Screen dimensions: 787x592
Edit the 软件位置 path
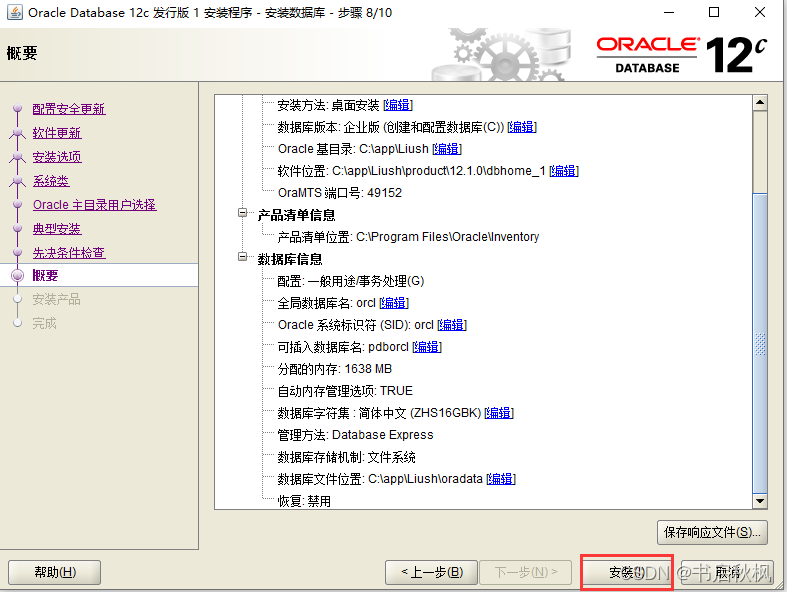tap(564, 171)
